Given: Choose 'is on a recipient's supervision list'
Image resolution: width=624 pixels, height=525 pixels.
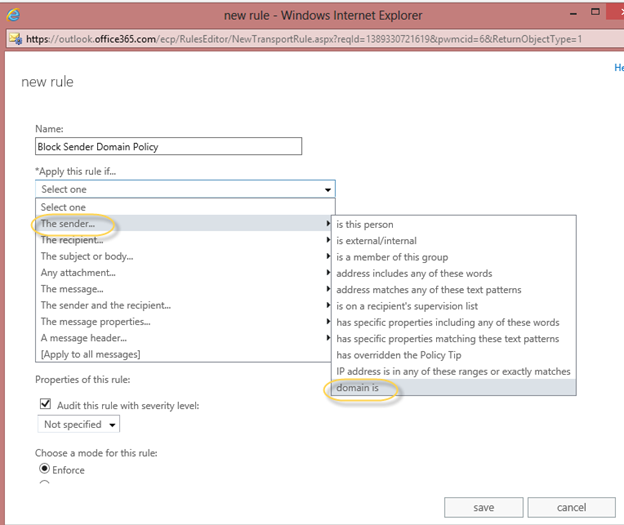Looking at the screenshot, I should tap(454, 306).
